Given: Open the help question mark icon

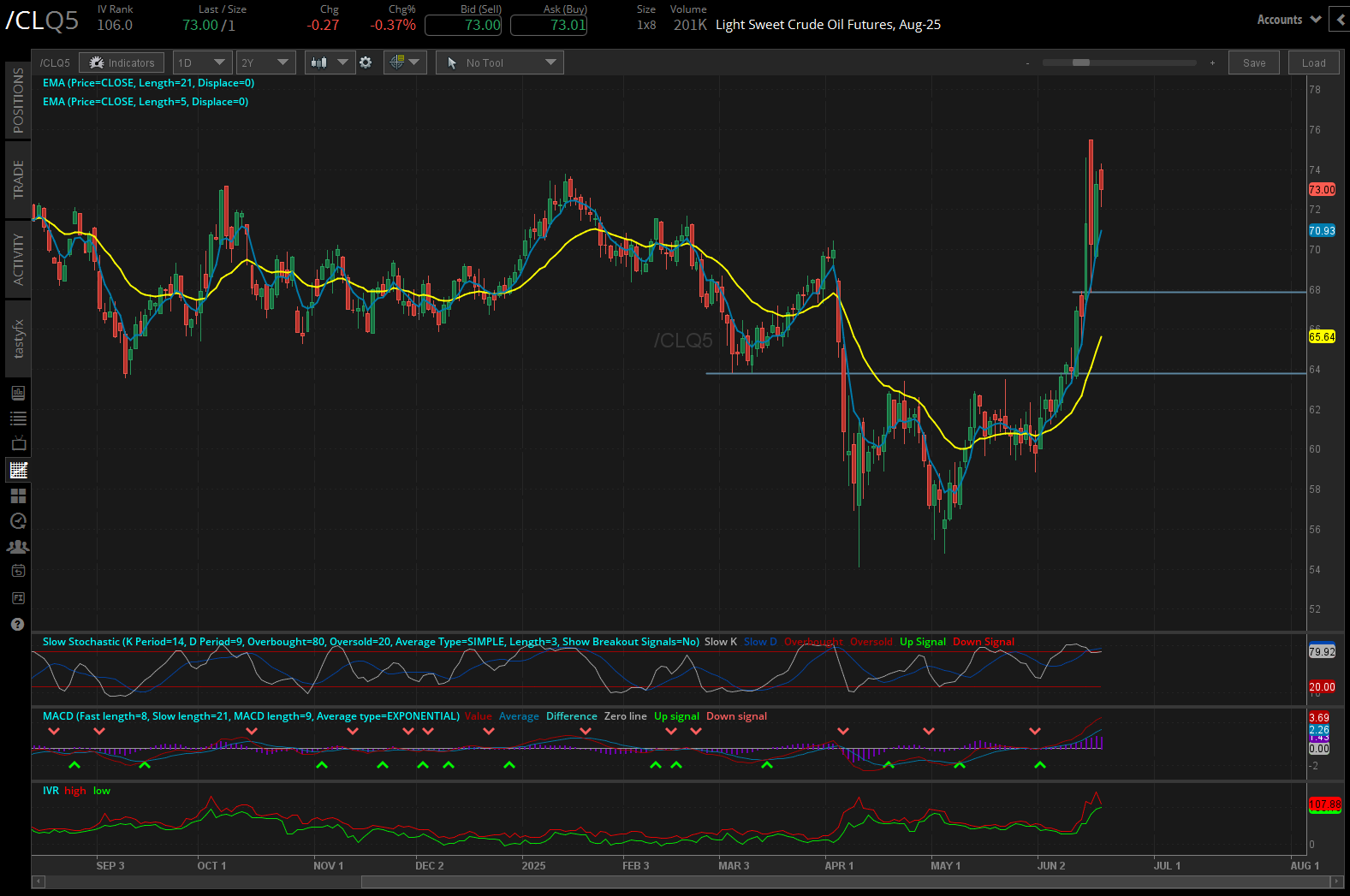Looking at the screenshot, I should [x=18, y=624].
